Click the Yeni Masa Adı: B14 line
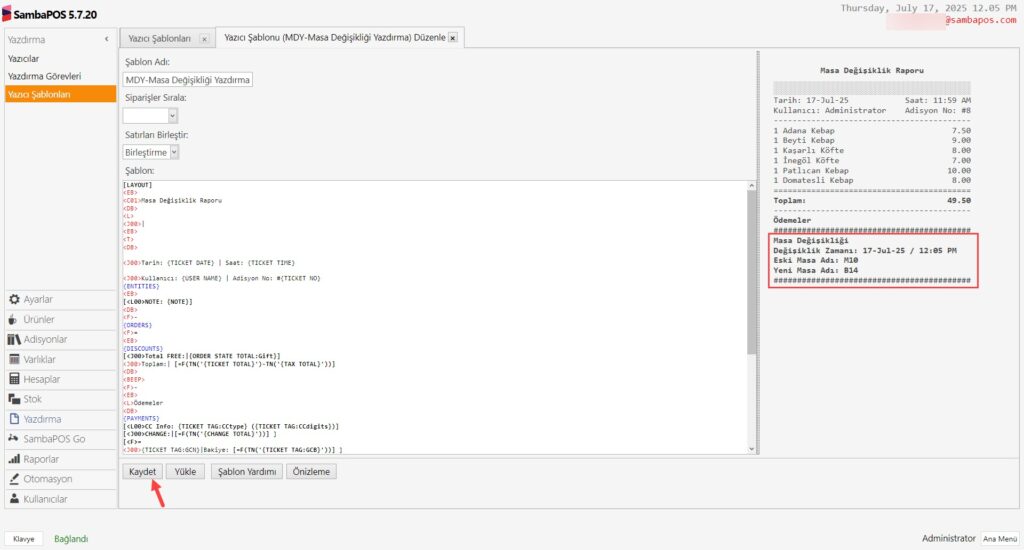The height and width of the screenshot is (550, 1024). [x=816, y=270]
